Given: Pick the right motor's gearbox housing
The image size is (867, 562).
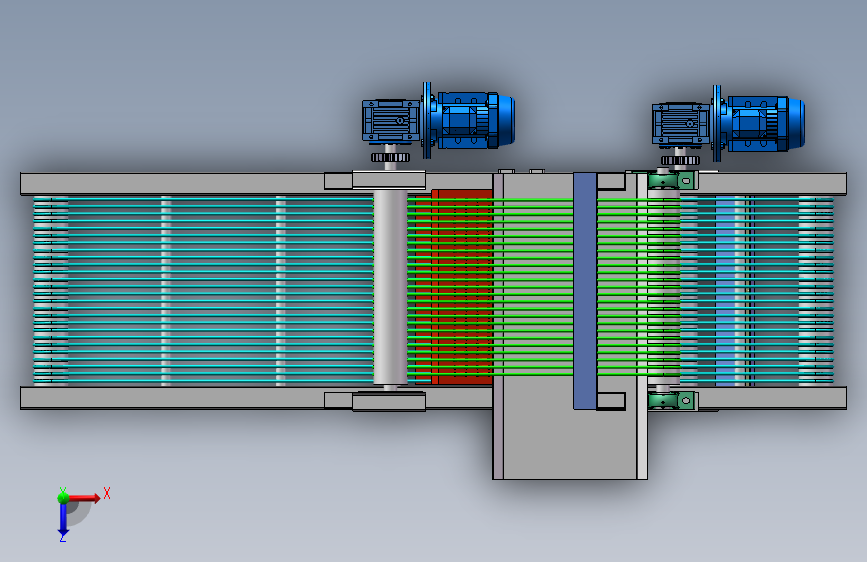Looking at the screenshot, I should [681, 124].
